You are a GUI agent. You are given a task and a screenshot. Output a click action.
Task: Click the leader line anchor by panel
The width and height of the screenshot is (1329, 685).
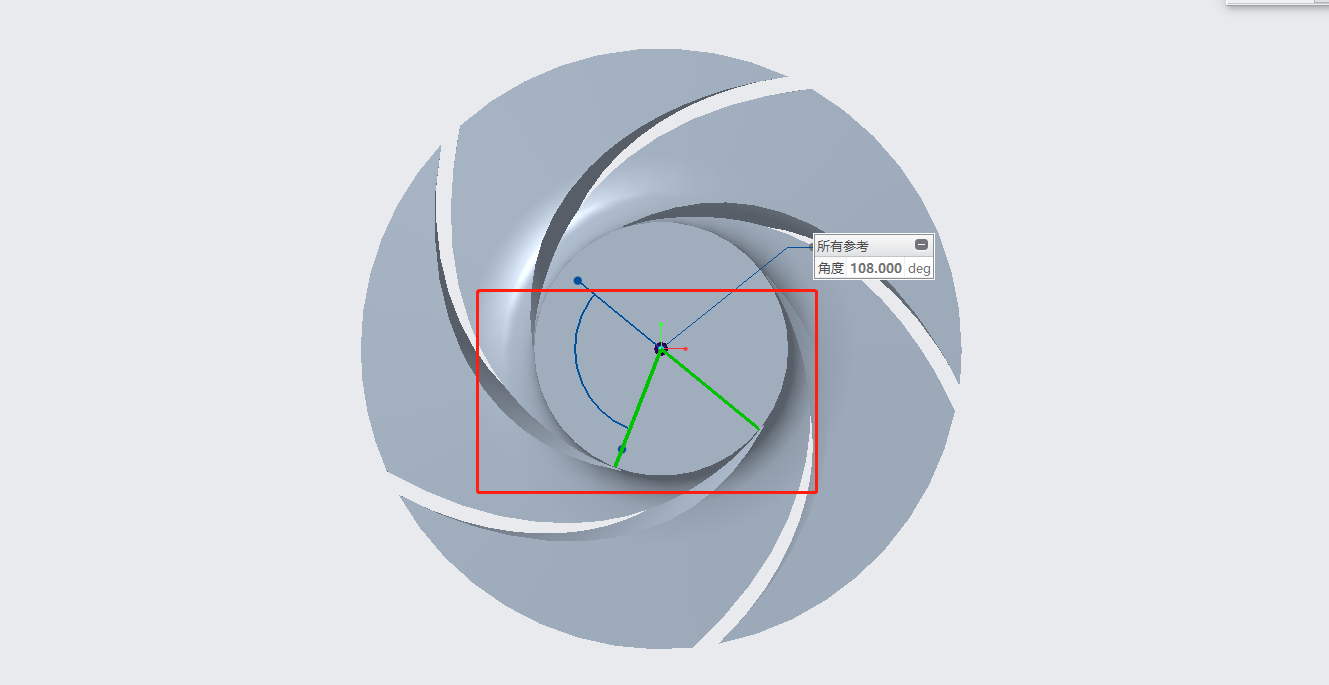pyautogui.click(x=812, y=246)
